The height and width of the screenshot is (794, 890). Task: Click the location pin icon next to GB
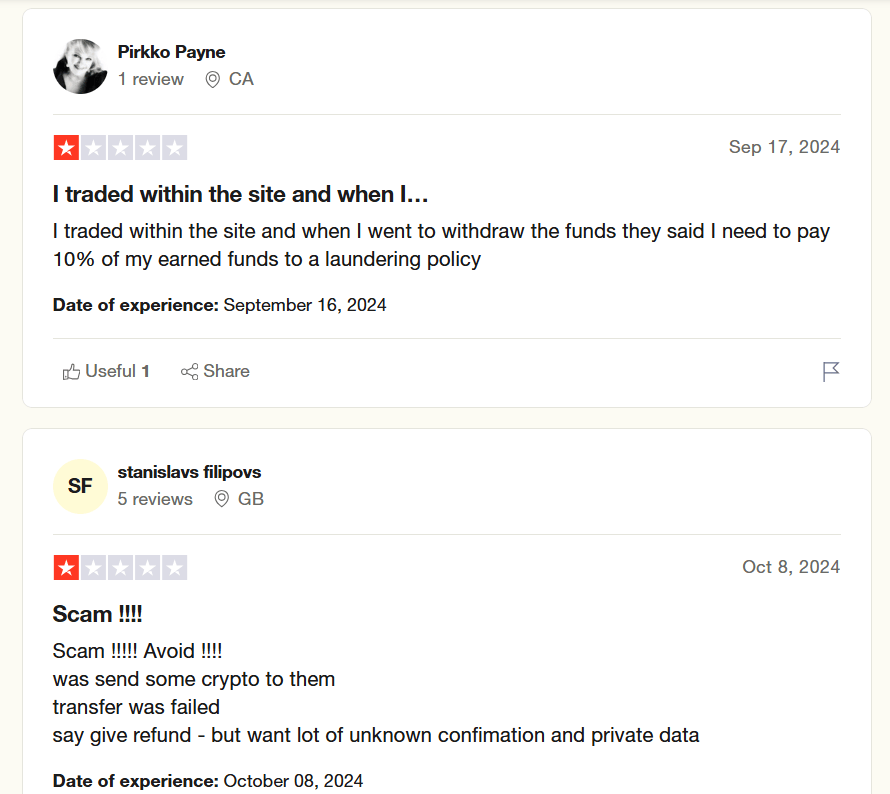pos(221,499)
